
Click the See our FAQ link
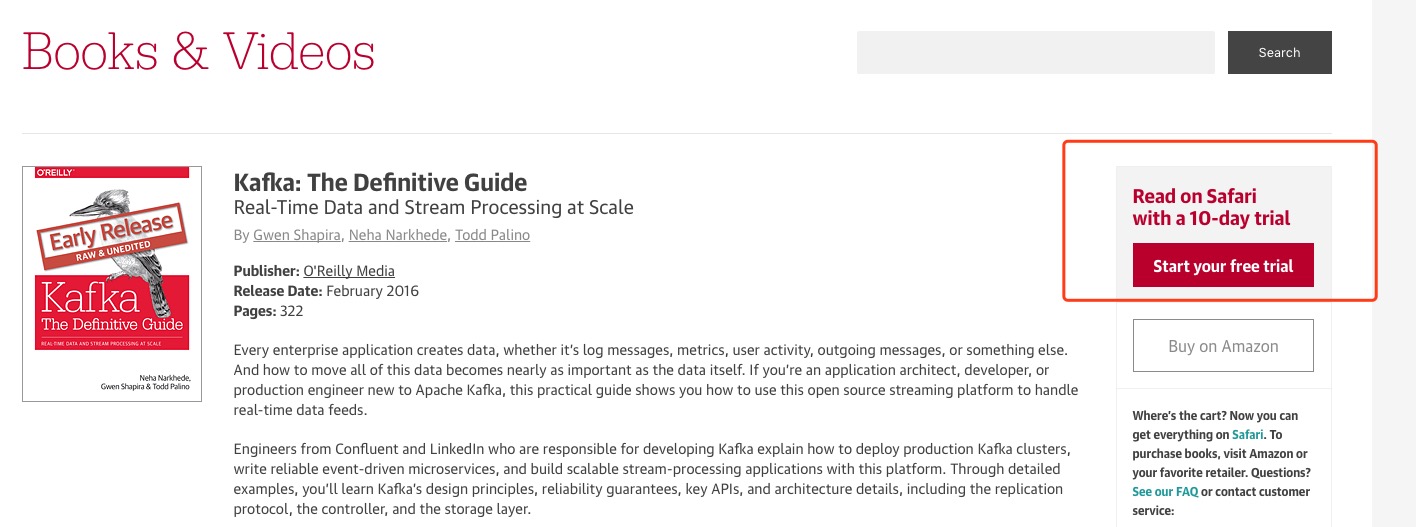coord(1165,492)
